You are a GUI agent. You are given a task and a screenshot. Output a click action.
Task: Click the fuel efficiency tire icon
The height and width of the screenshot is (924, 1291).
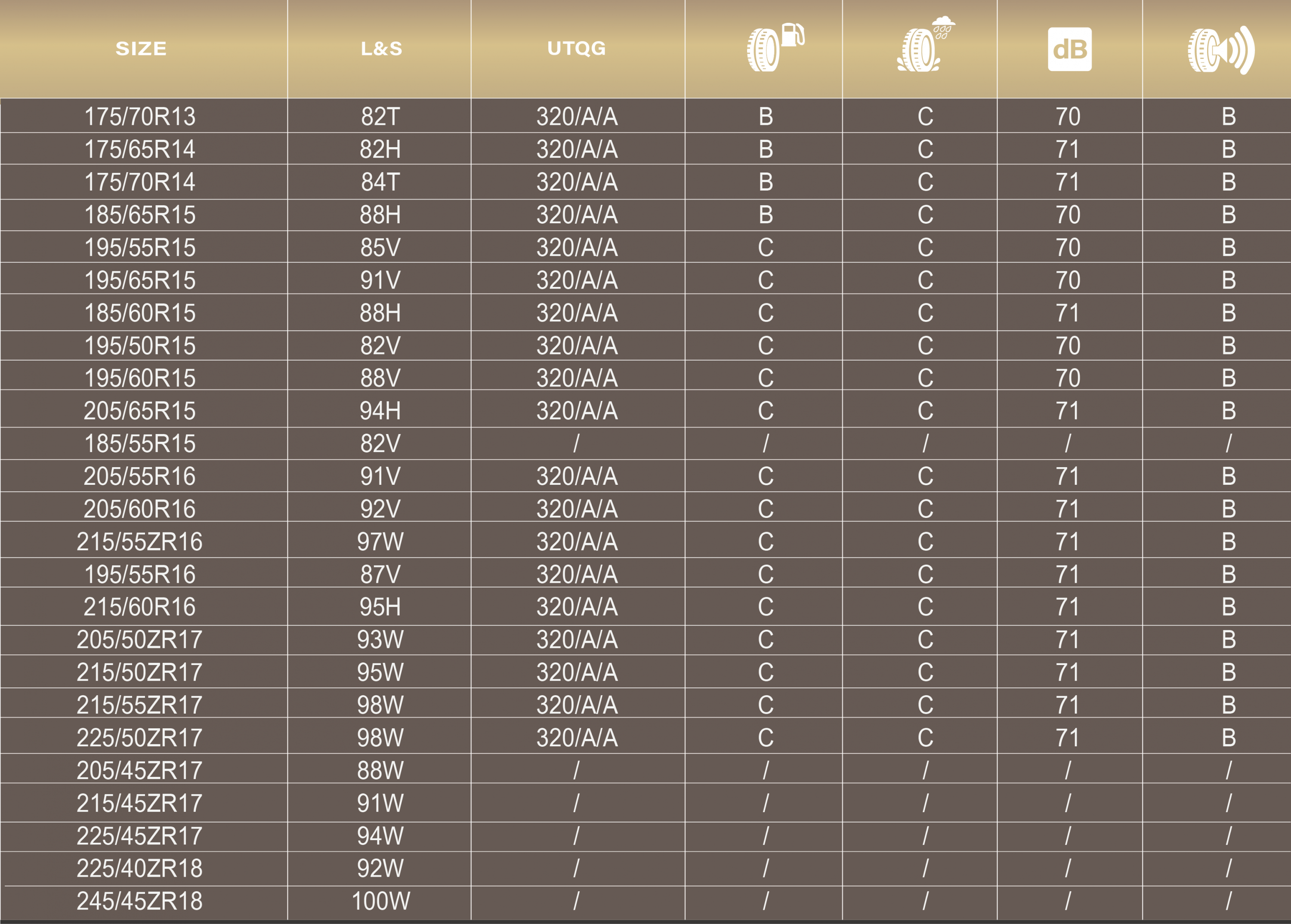point(775,47)
